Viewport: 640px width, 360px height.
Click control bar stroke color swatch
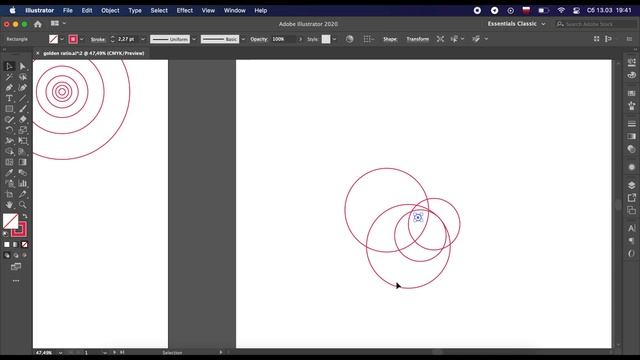point(73,39)
